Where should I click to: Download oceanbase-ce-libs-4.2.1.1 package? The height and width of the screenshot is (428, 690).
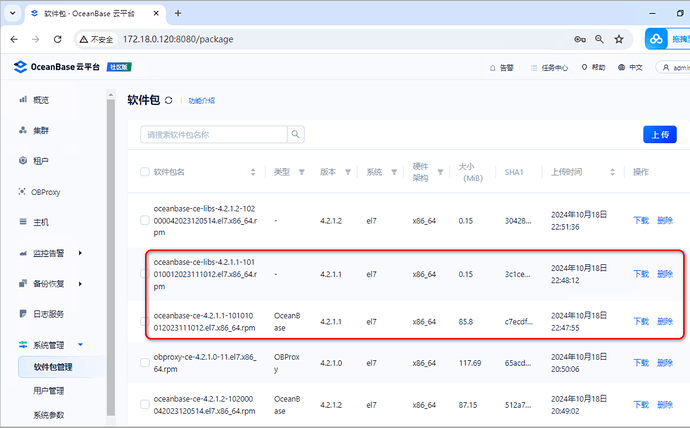pos(641,274)
